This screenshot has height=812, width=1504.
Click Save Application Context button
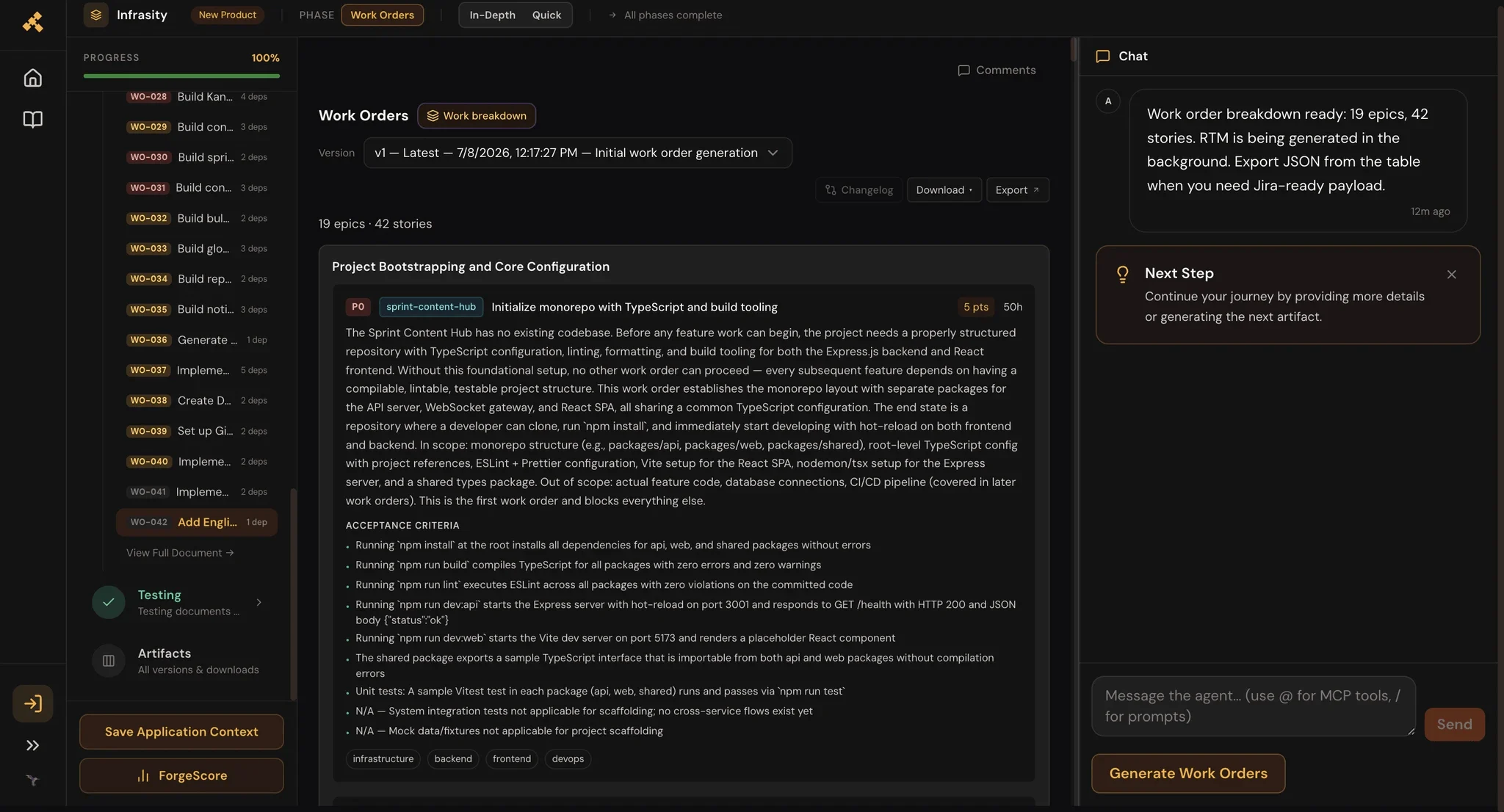click(x=181, y=732)
